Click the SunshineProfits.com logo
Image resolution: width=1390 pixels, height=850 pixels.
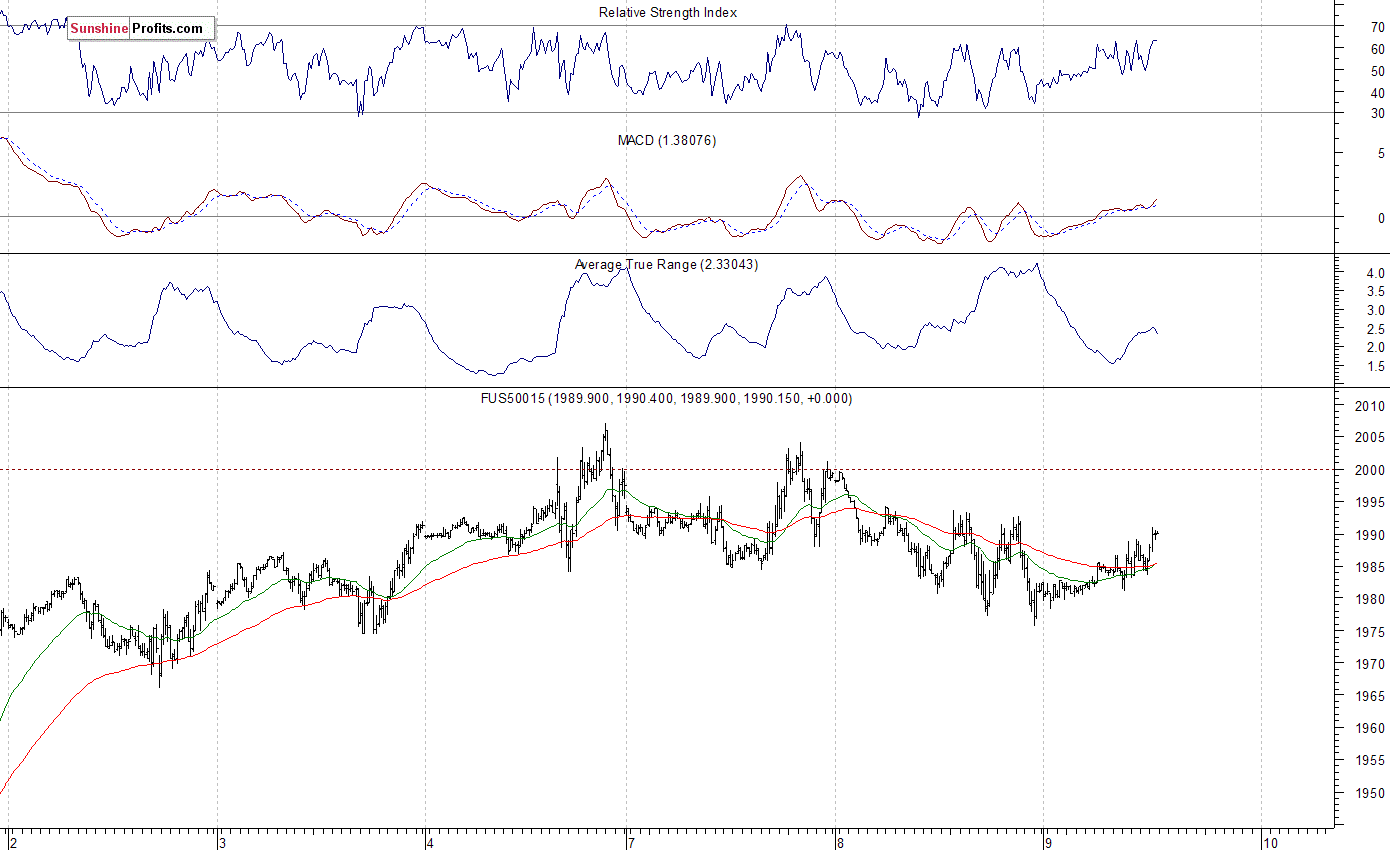point(141,29)
